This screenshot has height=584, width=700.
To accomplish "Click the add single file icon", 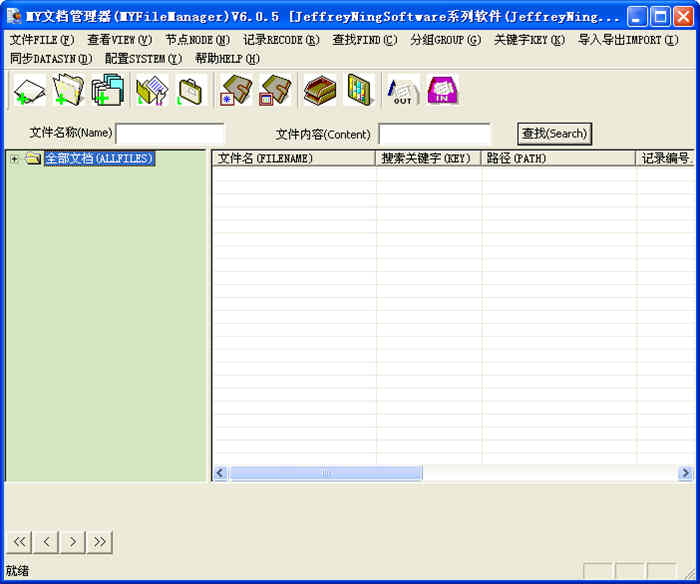I will pyautogui.click(x=30, y=91).
